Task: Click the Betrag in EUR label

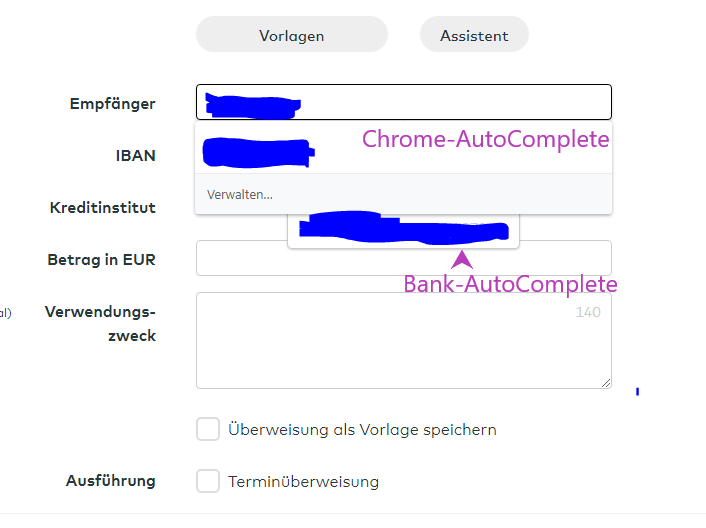Action: [x=101, y=259]
